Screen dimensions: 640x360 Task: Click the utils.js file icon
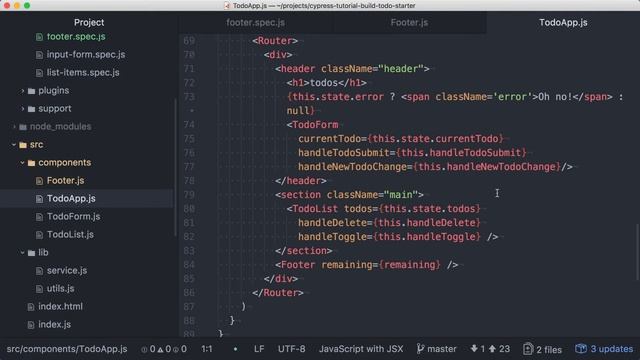click(39, 289)
